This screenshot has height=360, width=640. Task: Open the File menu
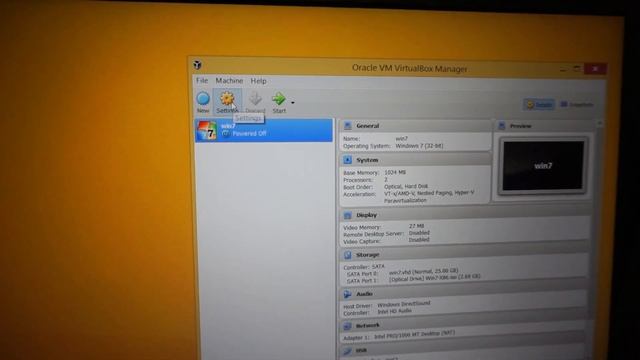202,80
